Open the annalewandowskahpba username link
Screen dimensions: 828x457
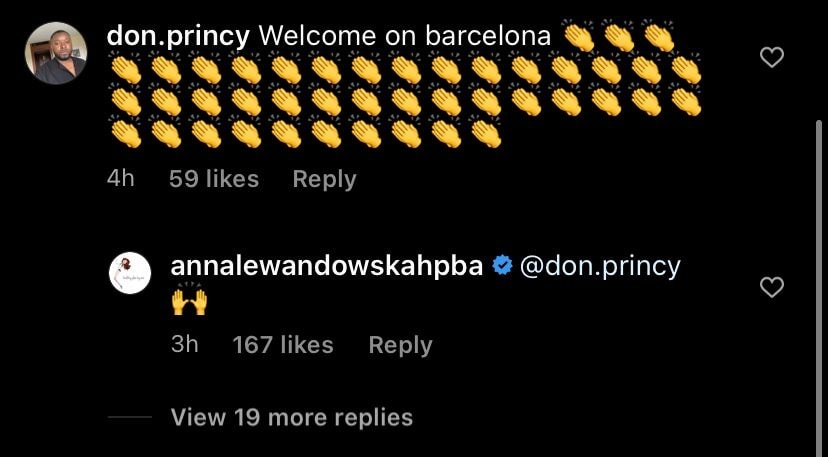click(x=327, y=266)
